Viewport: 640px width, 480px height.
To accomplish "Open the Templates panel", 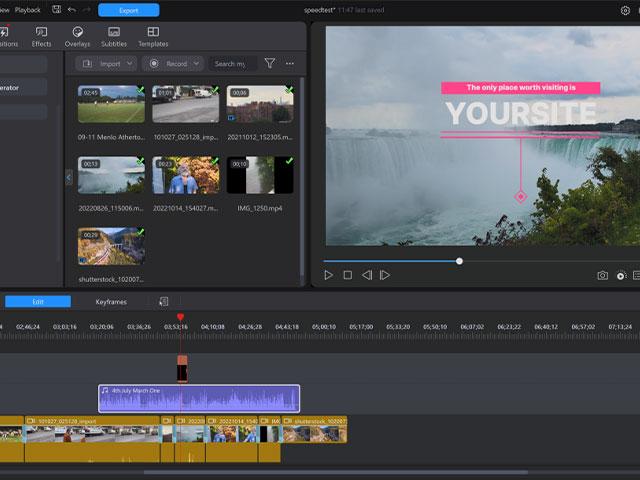I will coord(153,37).
